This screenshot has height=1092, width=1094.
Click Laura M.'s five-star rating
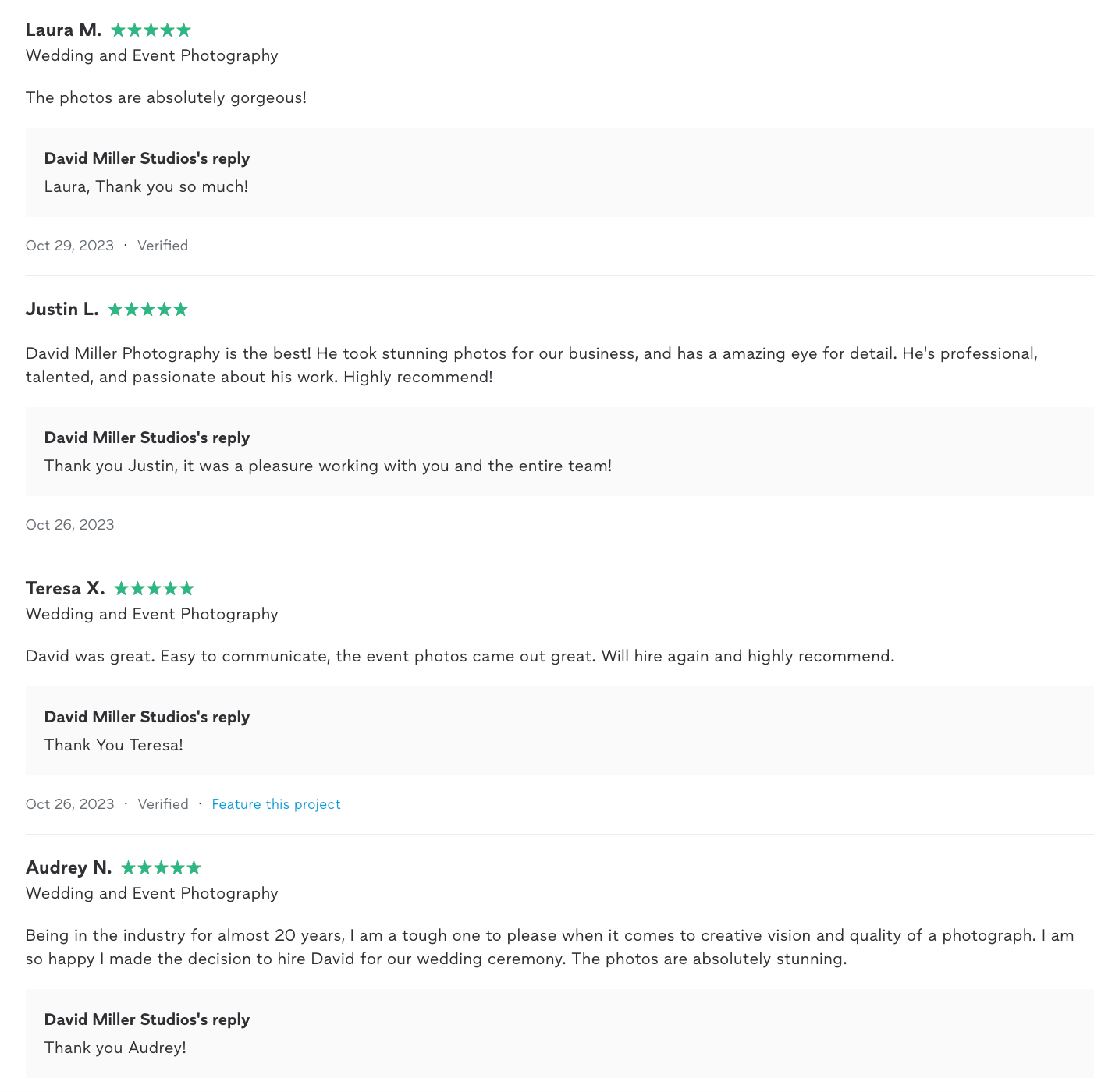[151, 30]
